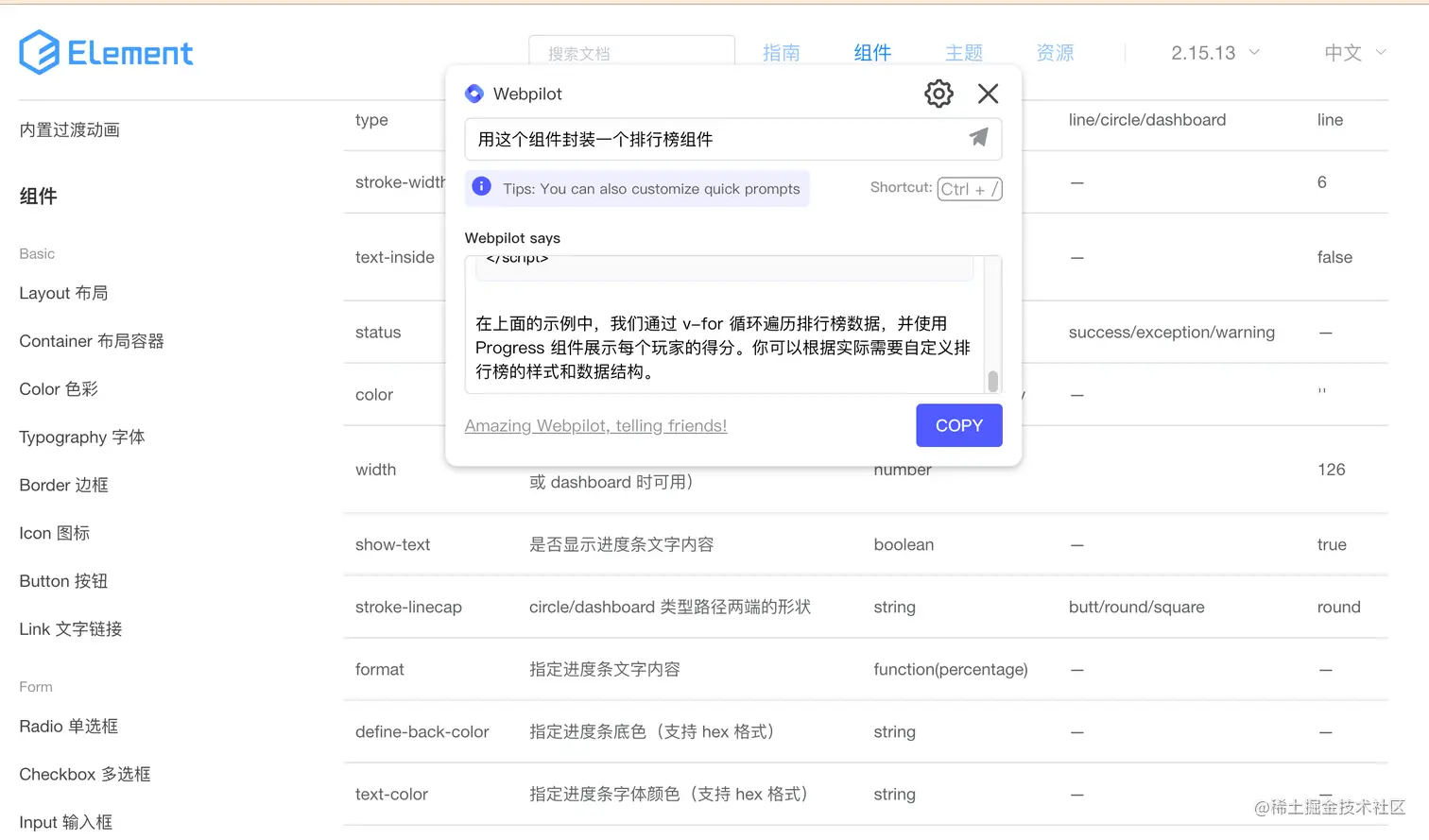Open Radio 单选框 page
Image resolution: width=1429 pixels, height=840 pixels.
[69, 727]
